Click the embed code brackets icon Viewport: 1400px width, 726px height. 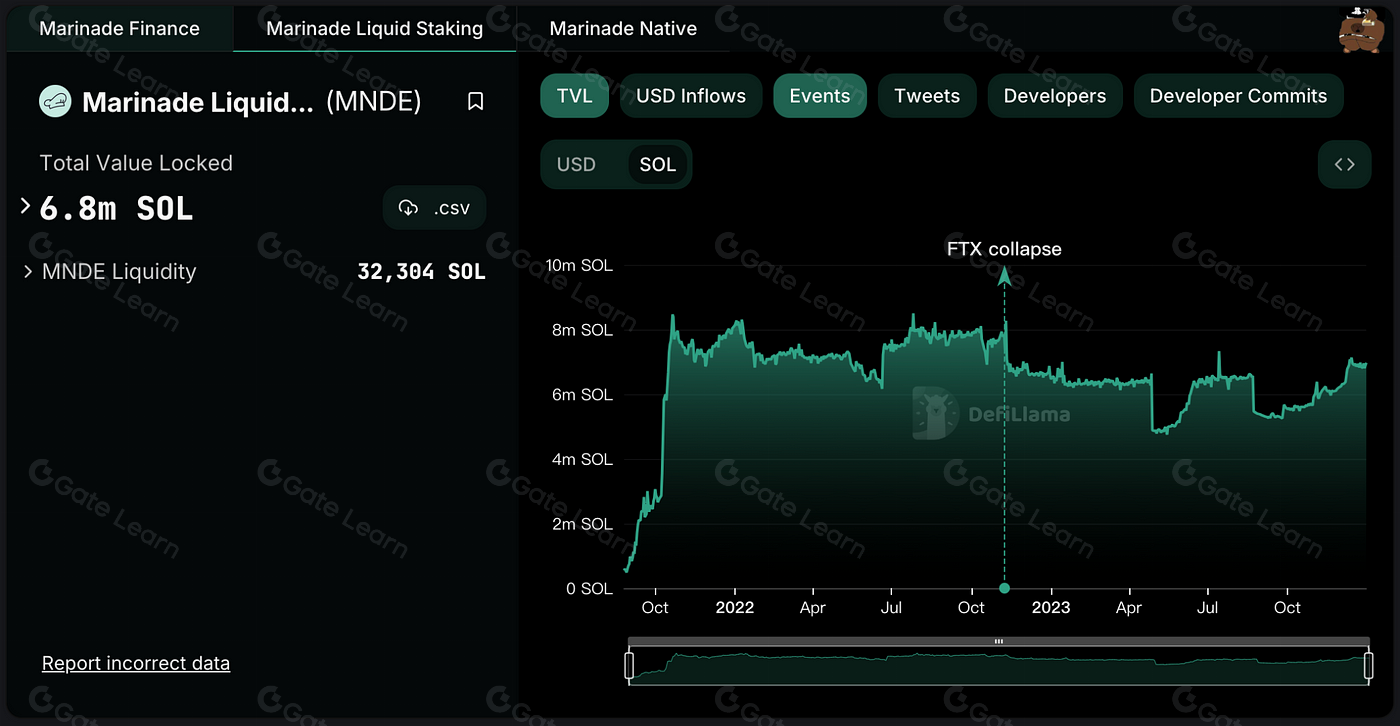point(1344,165)
